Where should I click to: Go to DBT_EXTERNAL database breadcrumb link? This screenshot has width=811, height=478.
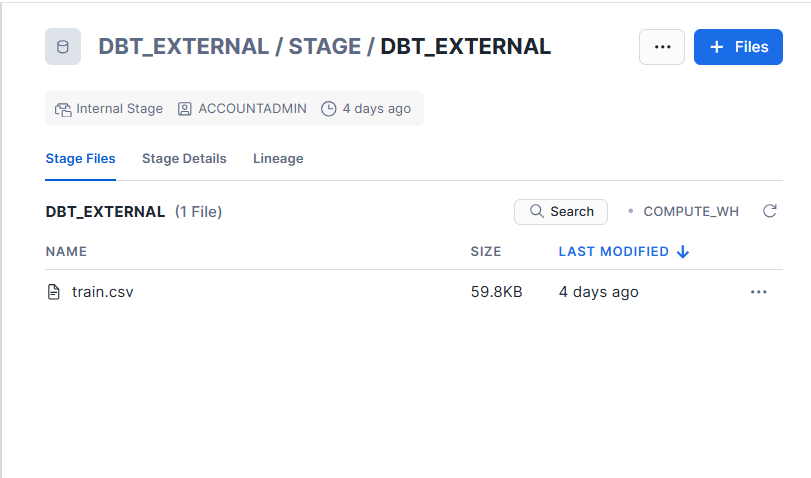183,47
